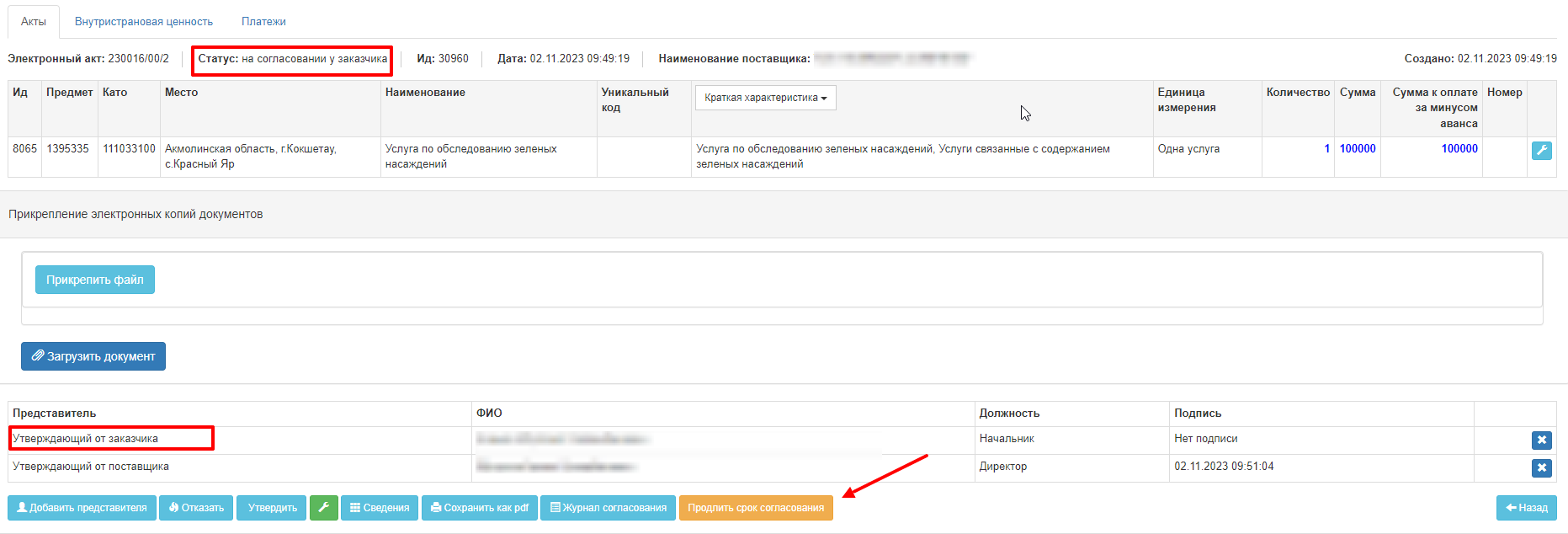The height and width of the screenshot is (534, 1568).
Task: Click the blue Сумма value 100000
Action: click(1357, 149)
